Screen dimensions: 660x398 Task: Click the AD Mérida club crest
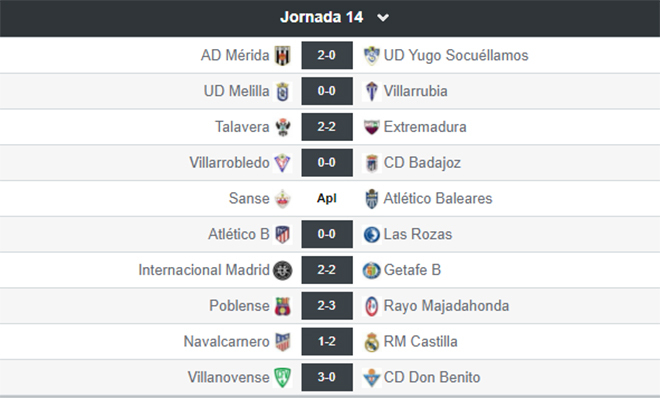click(282, 56)
